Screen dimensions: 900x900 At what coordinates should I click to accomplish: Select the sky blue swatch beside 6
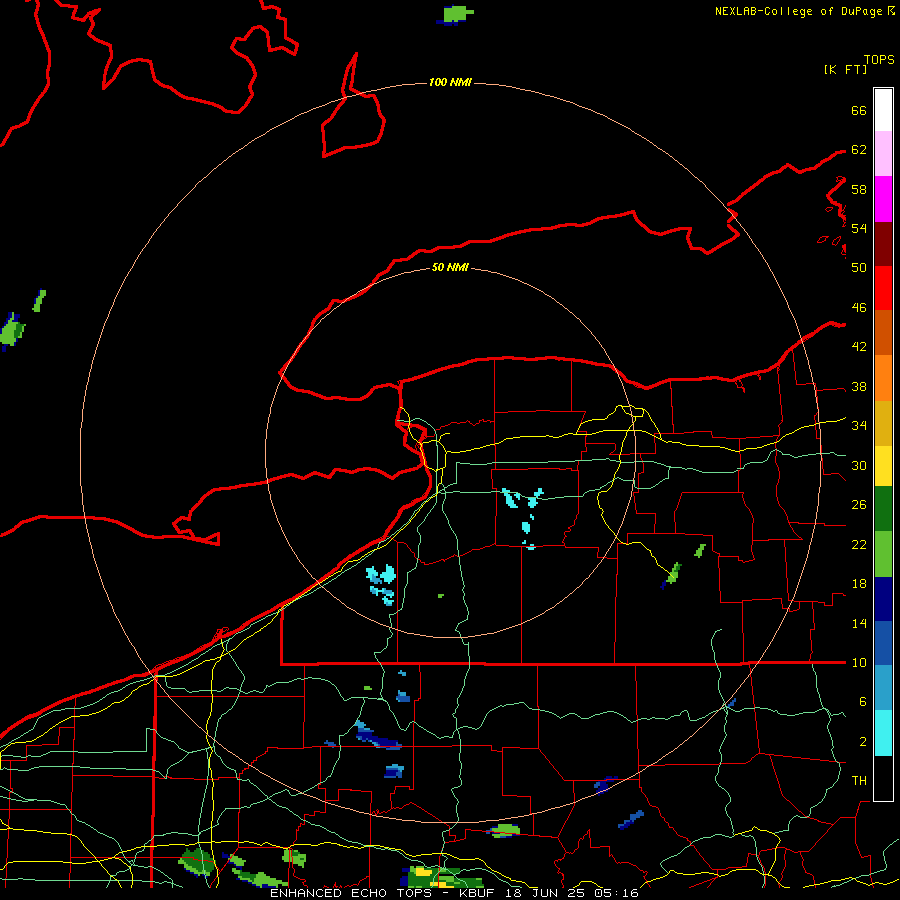[x=883, y=687]
